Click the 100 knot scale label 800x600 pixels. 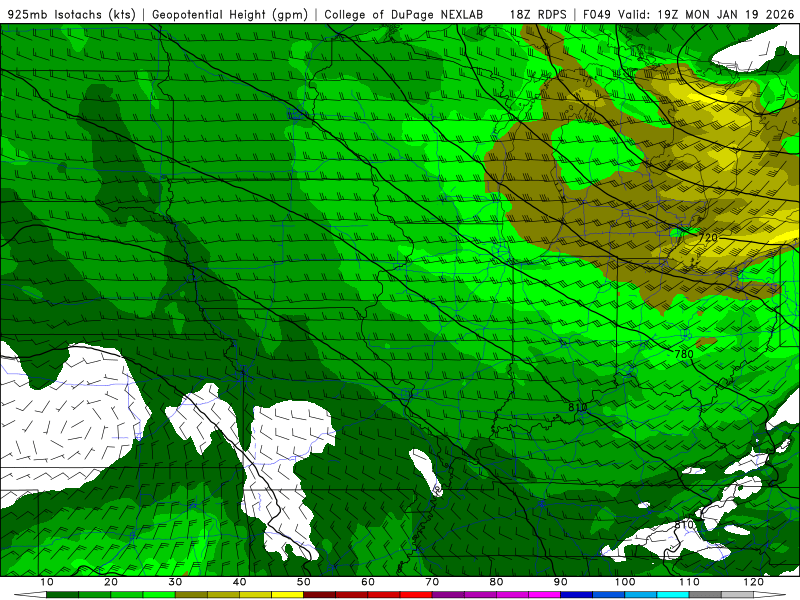click(625, 582)
